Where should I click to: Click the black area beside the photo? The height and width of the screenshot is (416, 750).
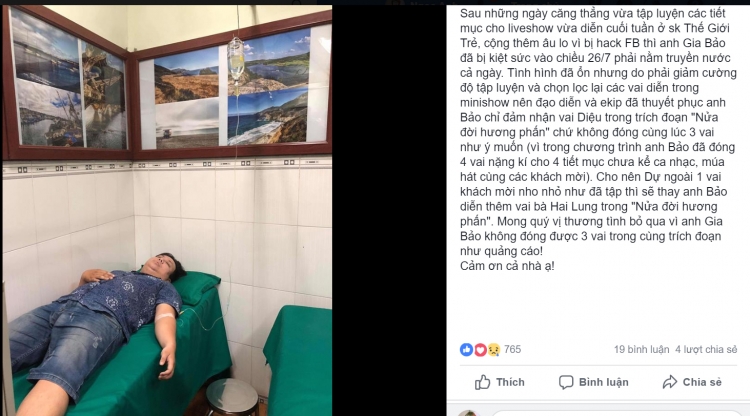389,210
